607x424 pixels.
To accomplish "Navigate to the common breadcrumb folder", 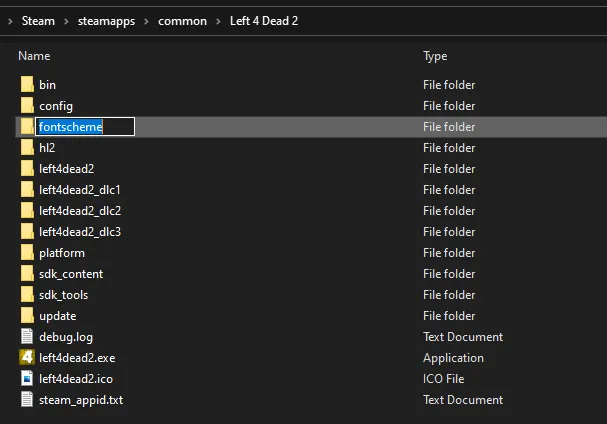I will tap(183, 20).
